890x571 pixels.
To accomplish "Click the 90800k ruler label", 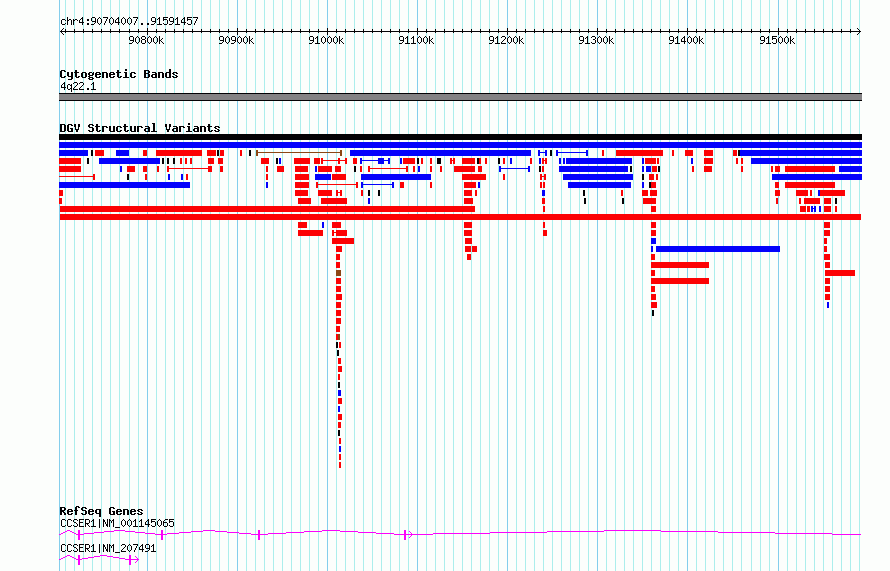I will point(146,40).
